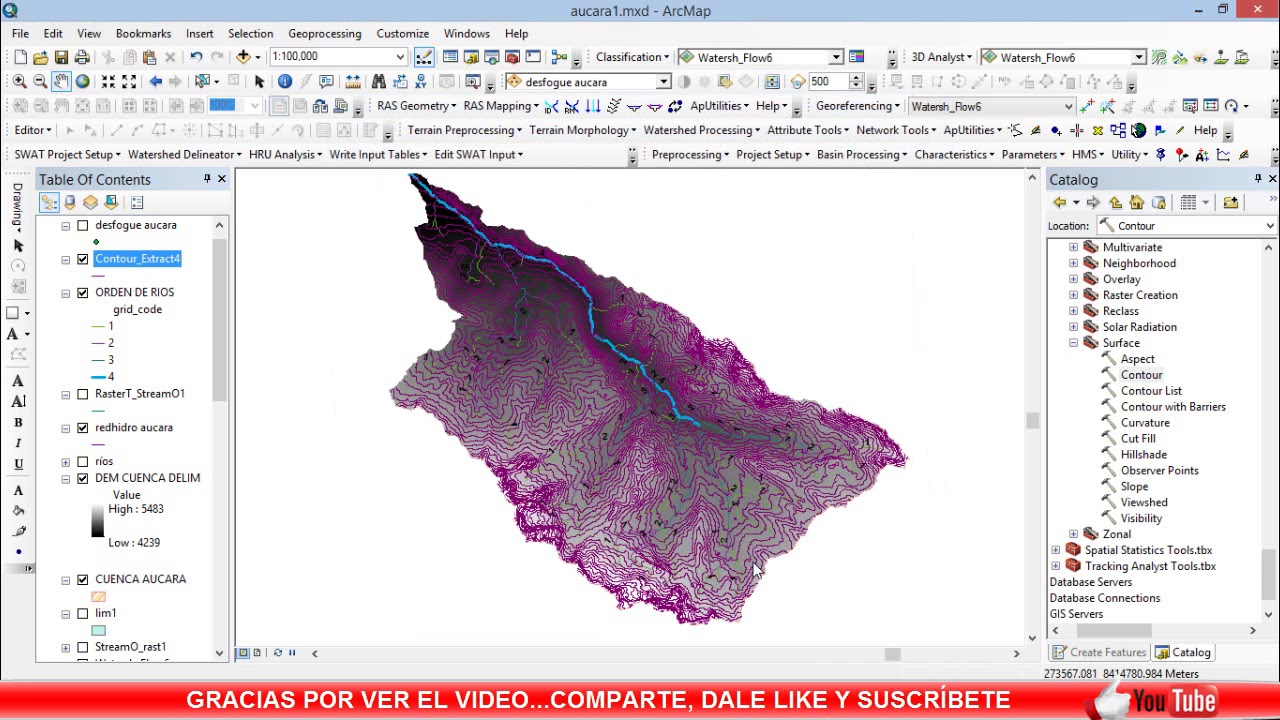This screenshot has width=1280, height=720.
Task: Expand the ríos layer in Table Of Contents
Action: click(66, 462)
